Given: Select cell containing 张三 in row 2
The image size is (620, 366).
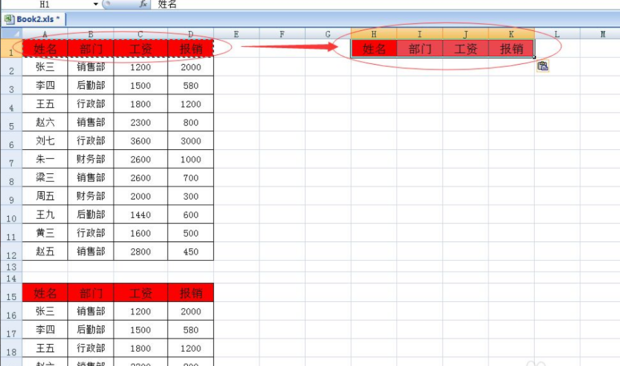Looking at the screenshot, I should tap(45, 67).
